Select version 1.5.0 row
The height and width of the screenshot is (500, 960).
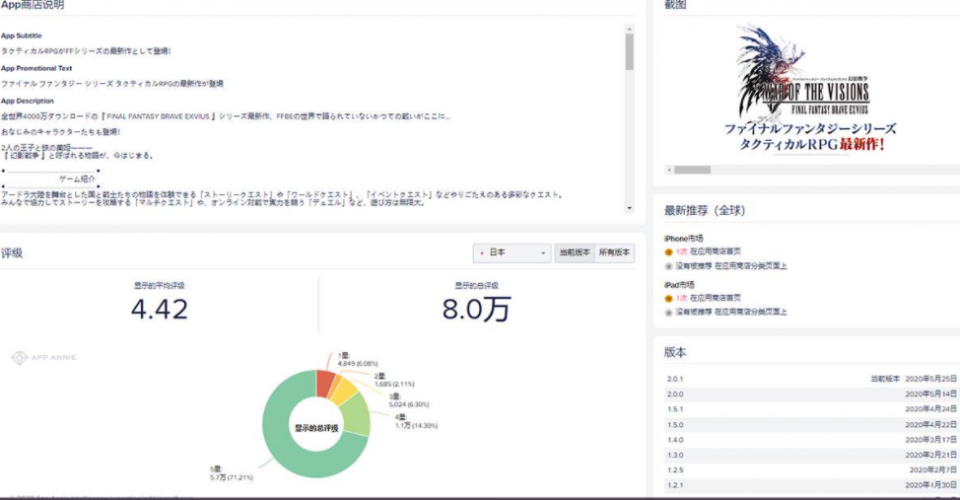811,424
